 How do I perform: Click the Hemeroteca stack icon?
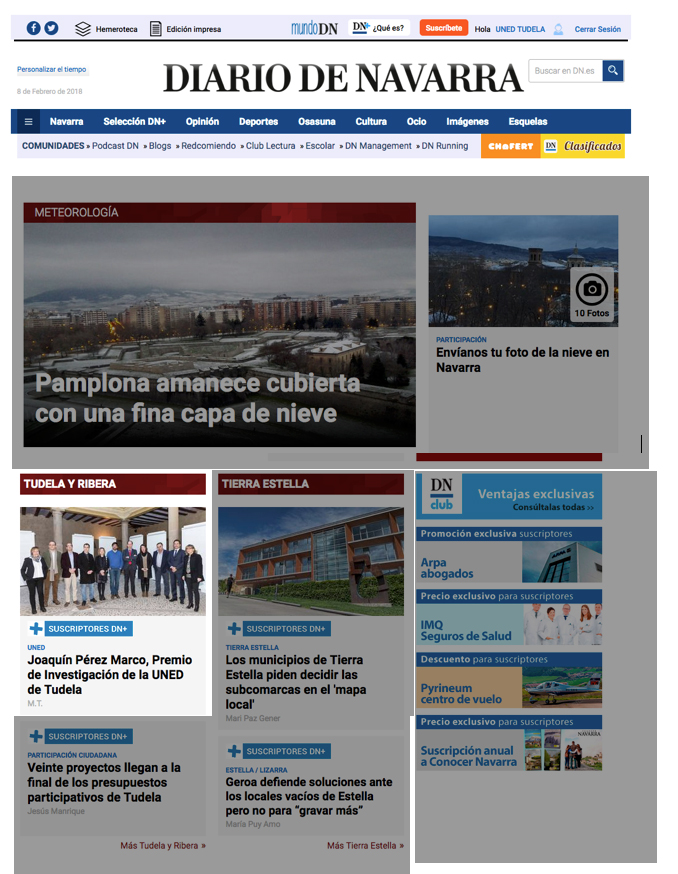83,29
